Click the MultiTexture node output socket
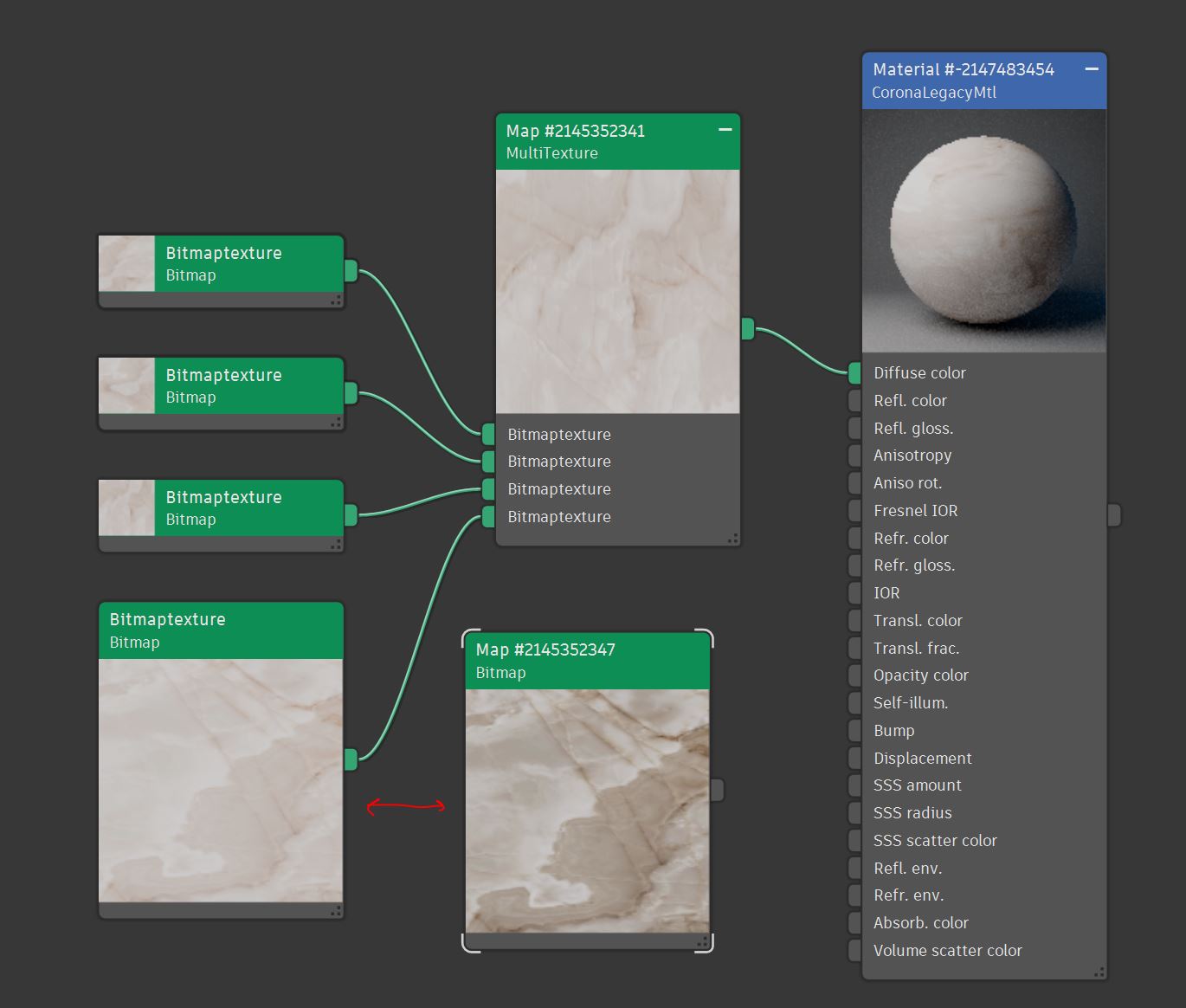Screen dimensions: 1186x1008 pos(748,329)
